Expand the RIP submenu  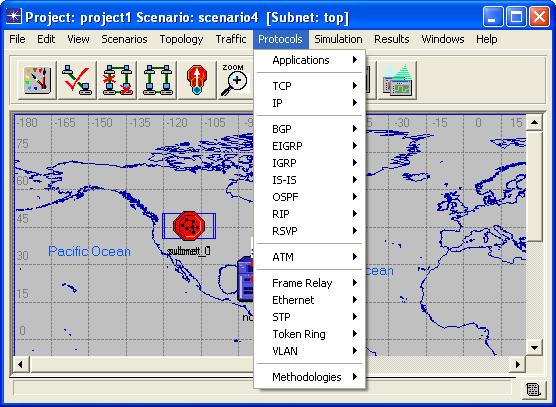pyautogui.click(x=310, y=214)
